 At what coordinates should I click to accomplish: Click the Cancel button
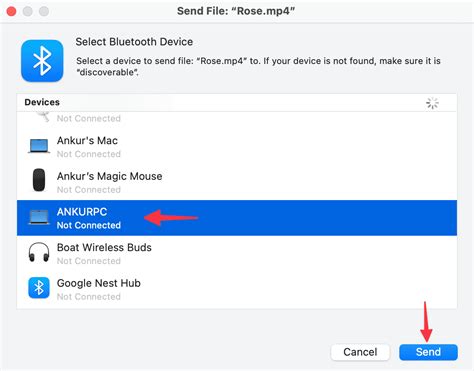pos(360,352)
